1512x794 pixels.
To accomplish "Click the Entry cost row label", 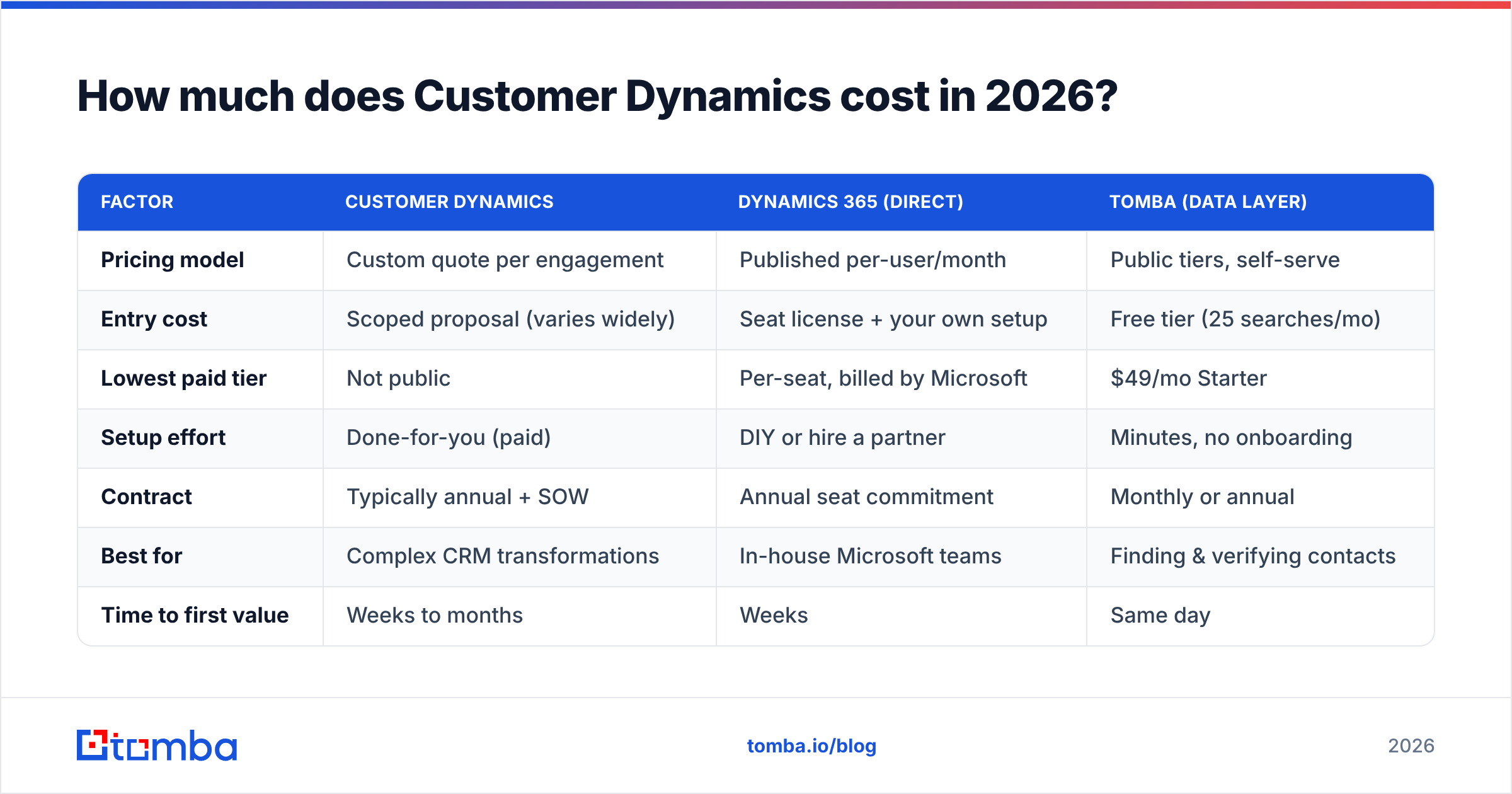I will (154, 319).
